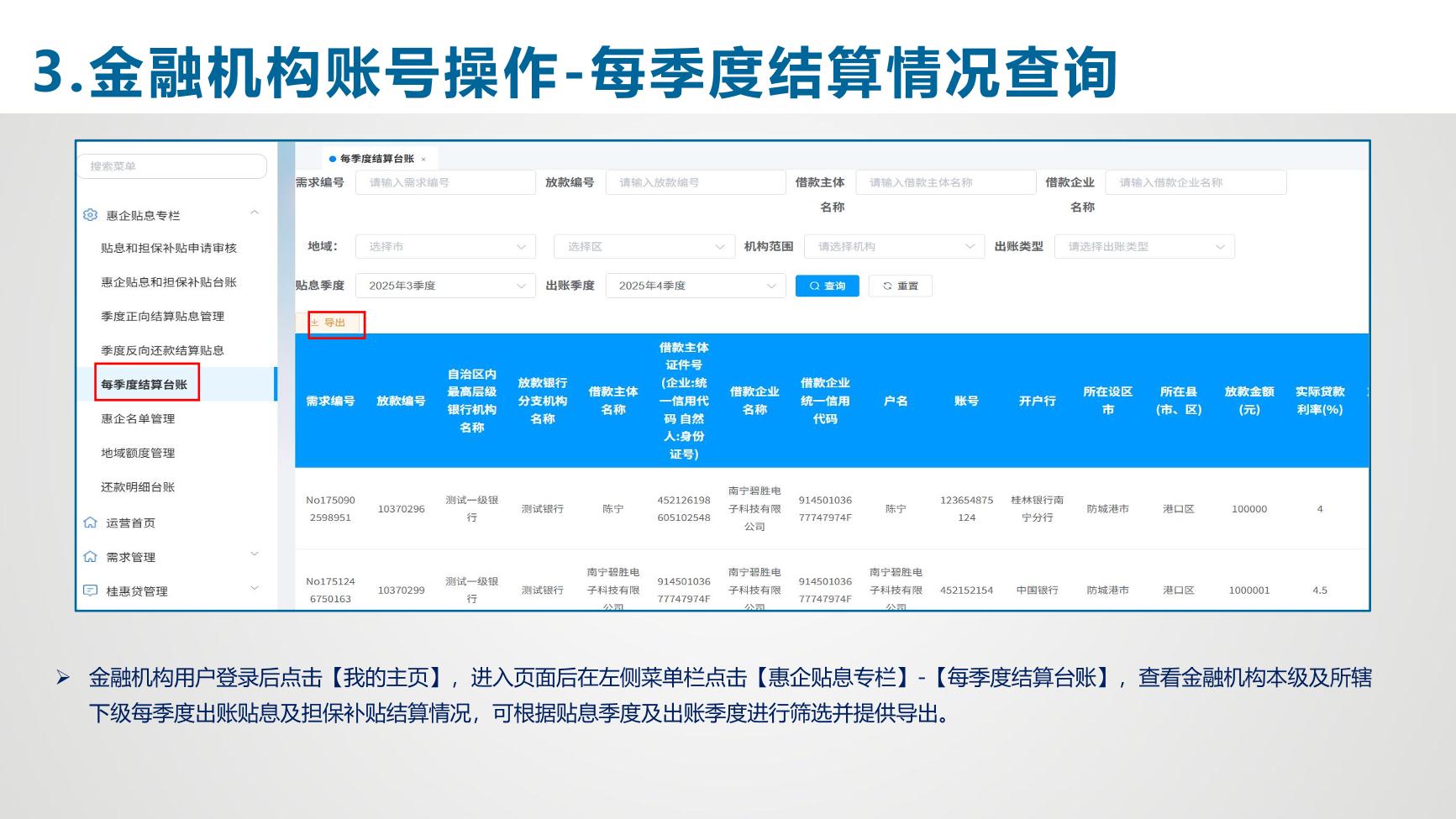Expand the 需求管理 menu chevron
The width and height of the screenshot is (1456, 819).
point(254,554)
